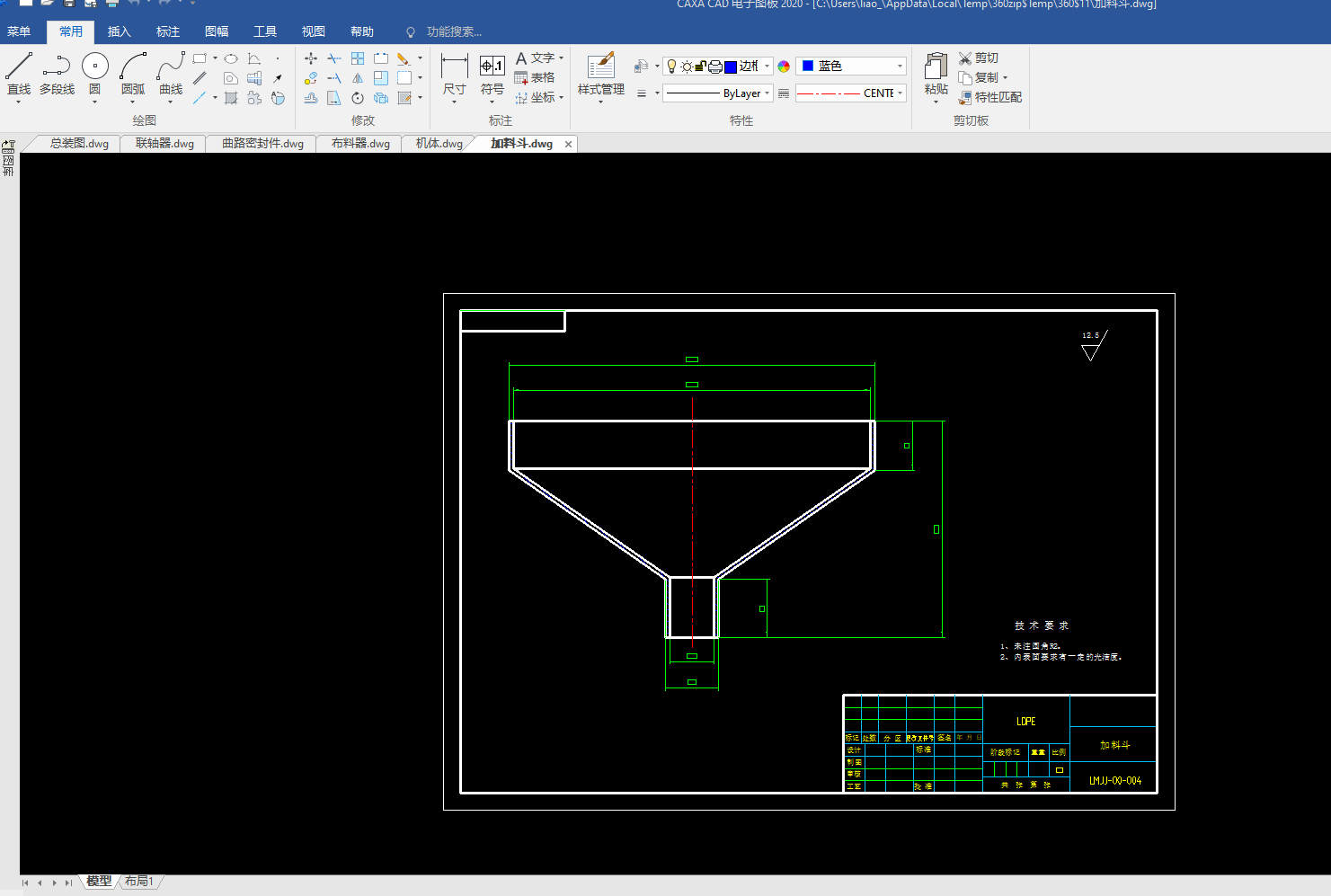Click the 剪切 cut button
Screen dimensions: 1331x896
coord(979,58)
